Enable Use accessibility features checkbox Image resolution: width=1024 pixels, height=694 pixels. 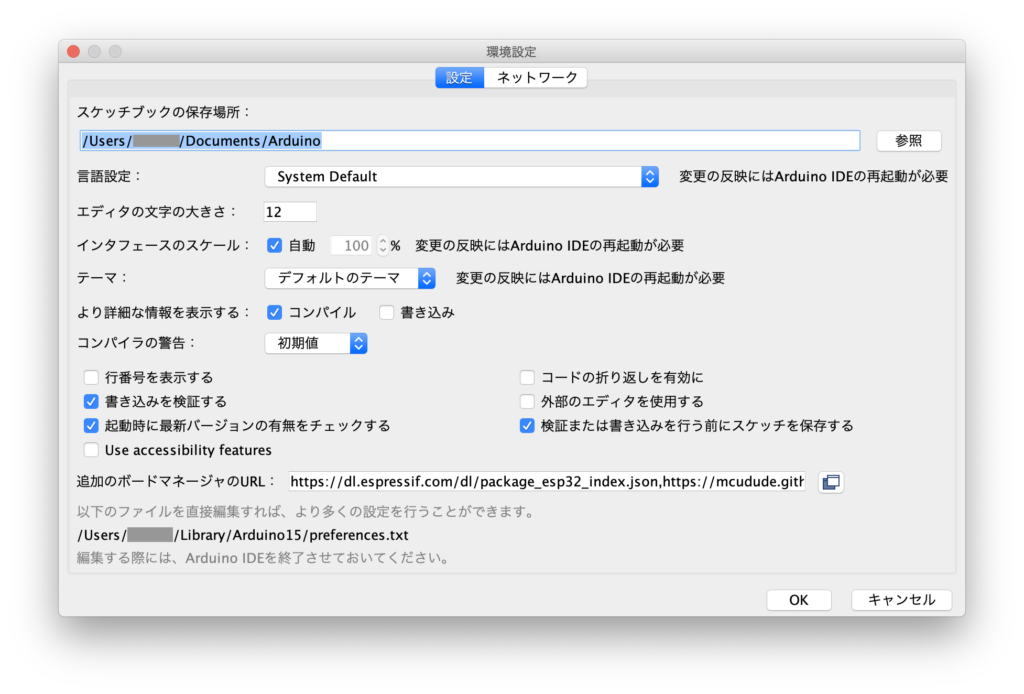92,450
